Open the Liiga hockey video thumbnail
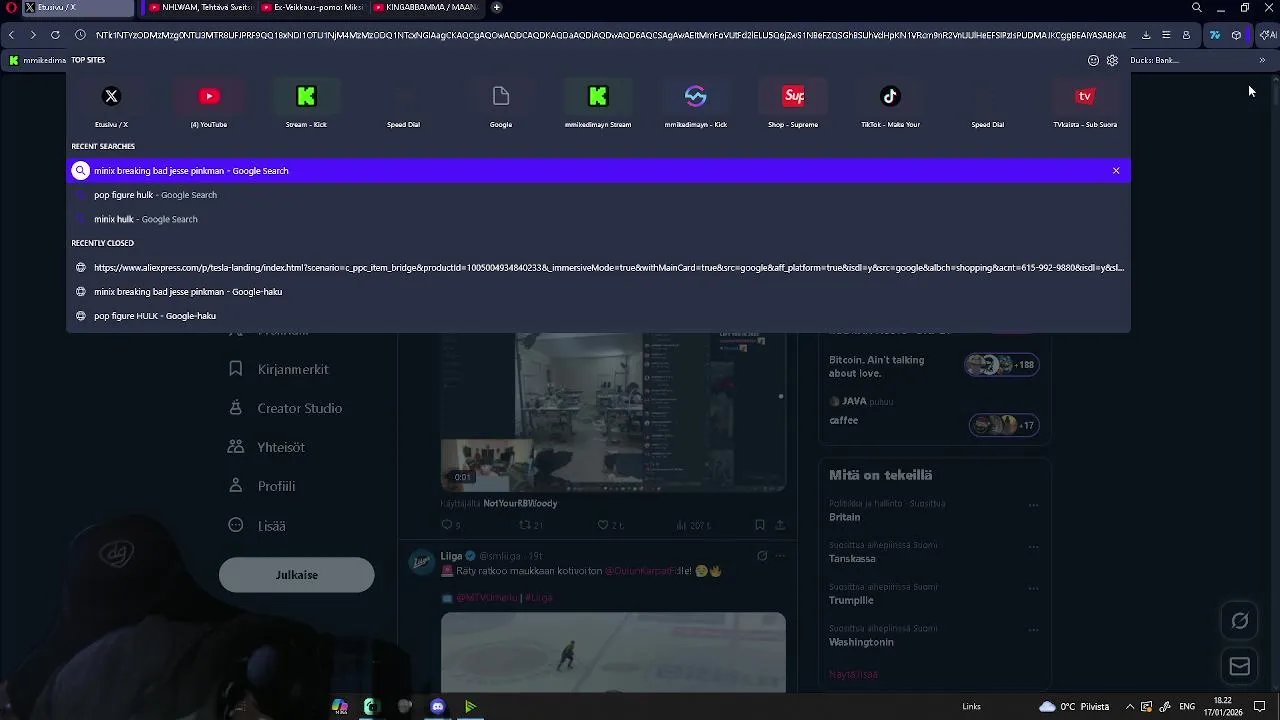This screenshot has width=1280, height=720. coord(613,652)
